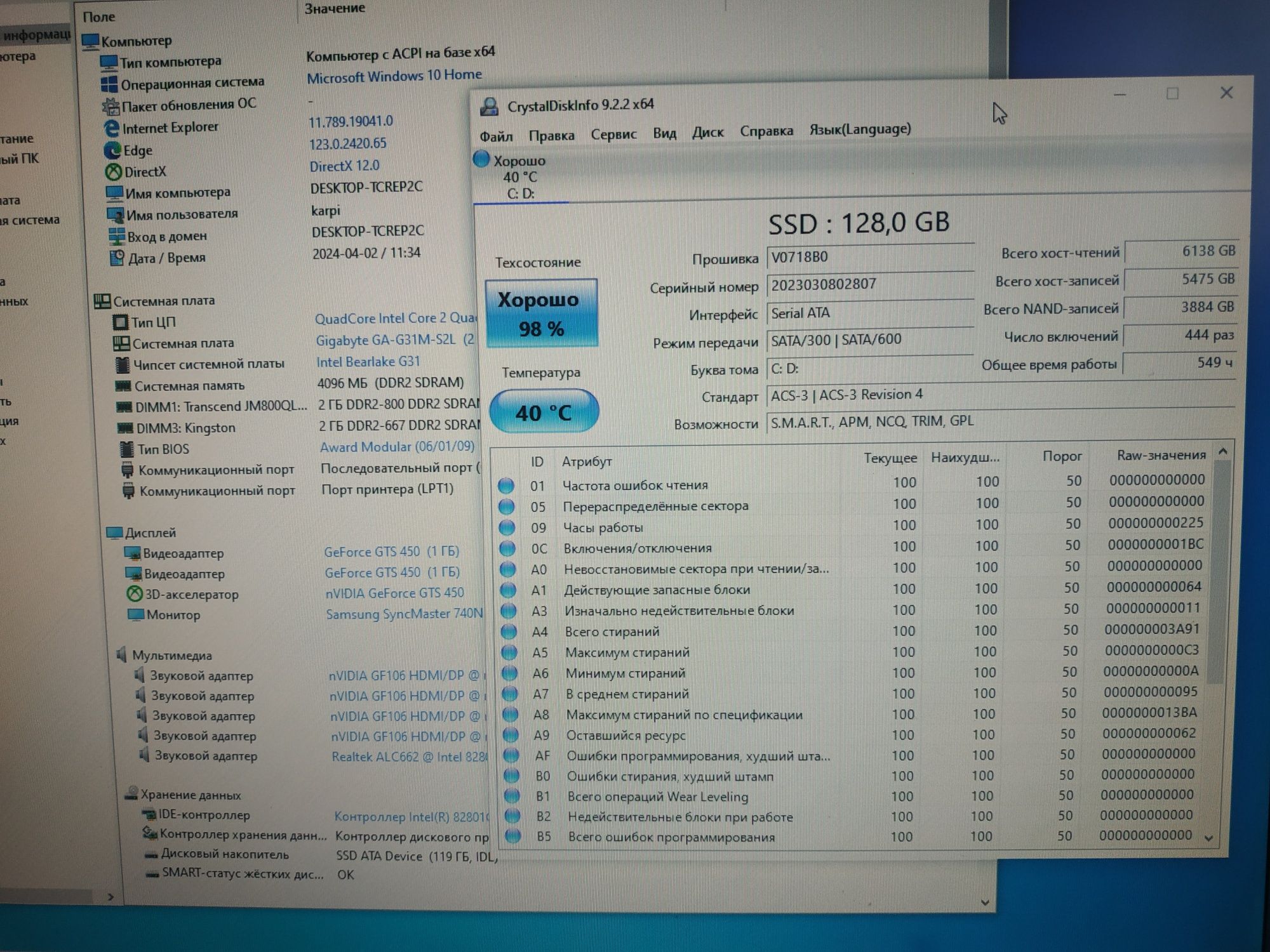Select the Дисковый накопитель row
The height and width of the screenshot is (952, 1270).
tap(321, 855)
